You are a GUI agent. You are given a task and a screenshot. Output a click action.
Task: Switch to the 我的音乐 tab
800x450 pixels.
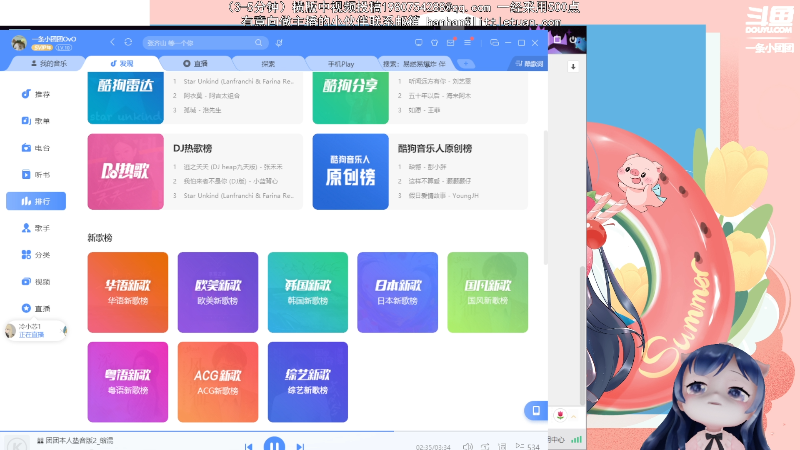click(49, 64)
